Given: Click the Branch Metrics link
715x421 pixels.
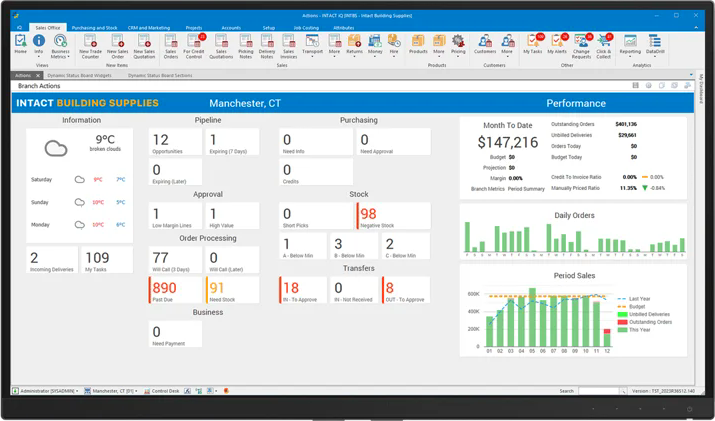Looking at the screenshot, I should pos(487,189).
